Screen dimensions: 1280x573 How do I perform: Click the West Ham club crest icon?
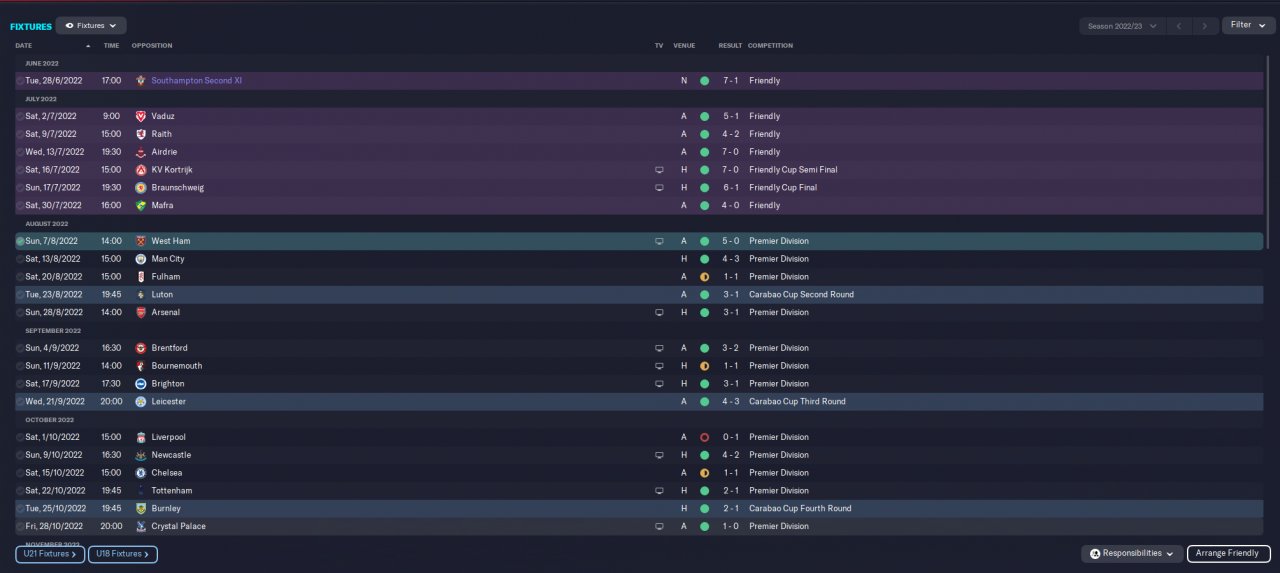141,241
